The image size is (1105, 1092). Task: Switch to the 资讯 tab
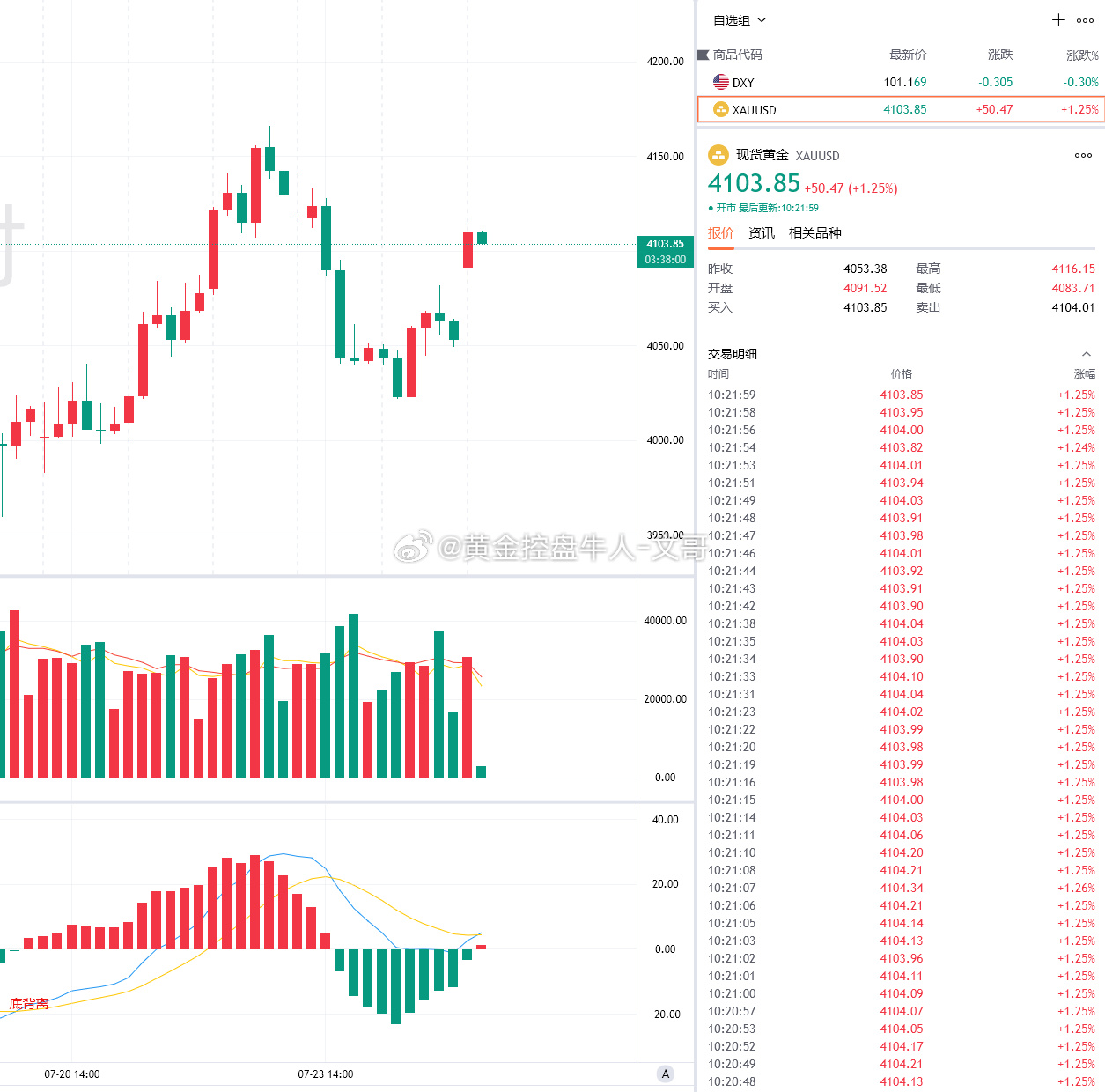coord(762,232)
